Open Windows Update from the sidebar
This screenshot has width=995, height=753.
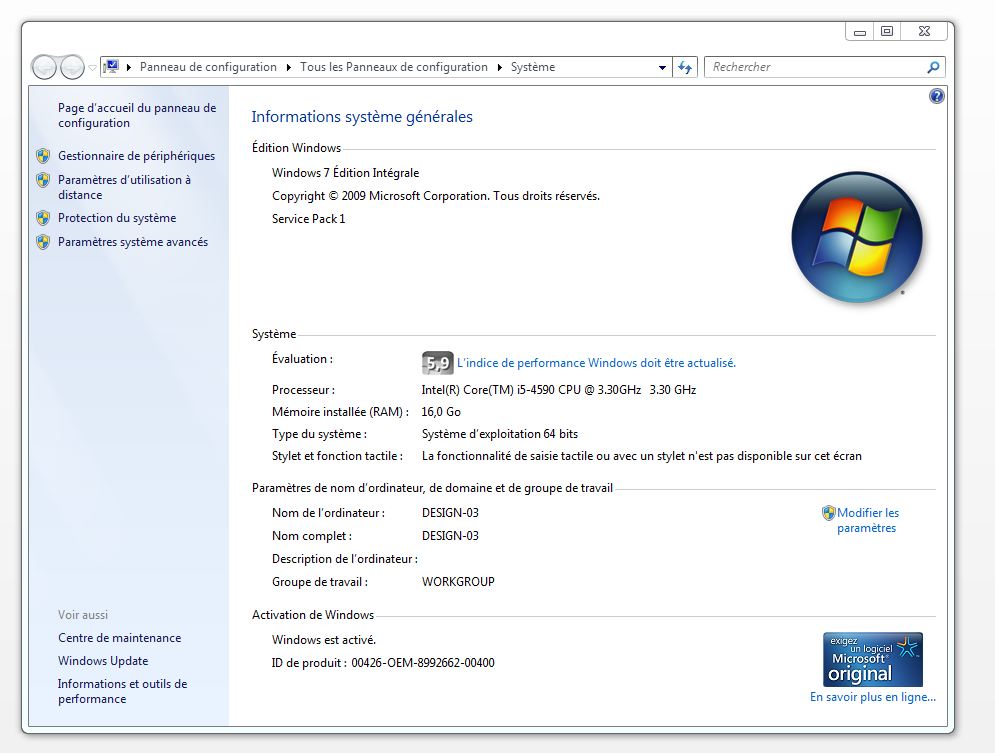pyautogui.click(x=102, y=661)
